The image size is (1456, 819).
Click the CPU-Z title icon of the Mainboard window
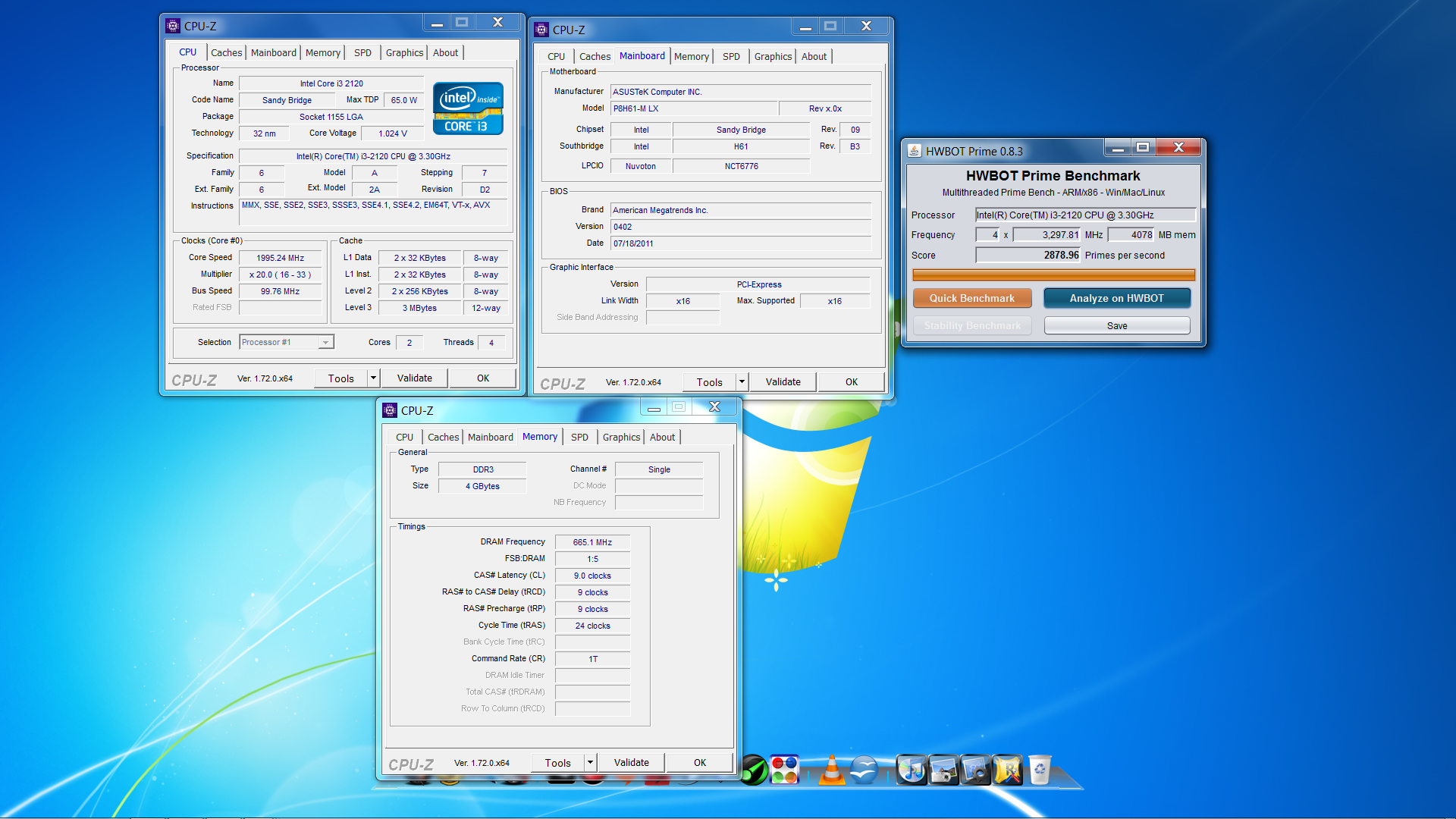tap(541, 30)
